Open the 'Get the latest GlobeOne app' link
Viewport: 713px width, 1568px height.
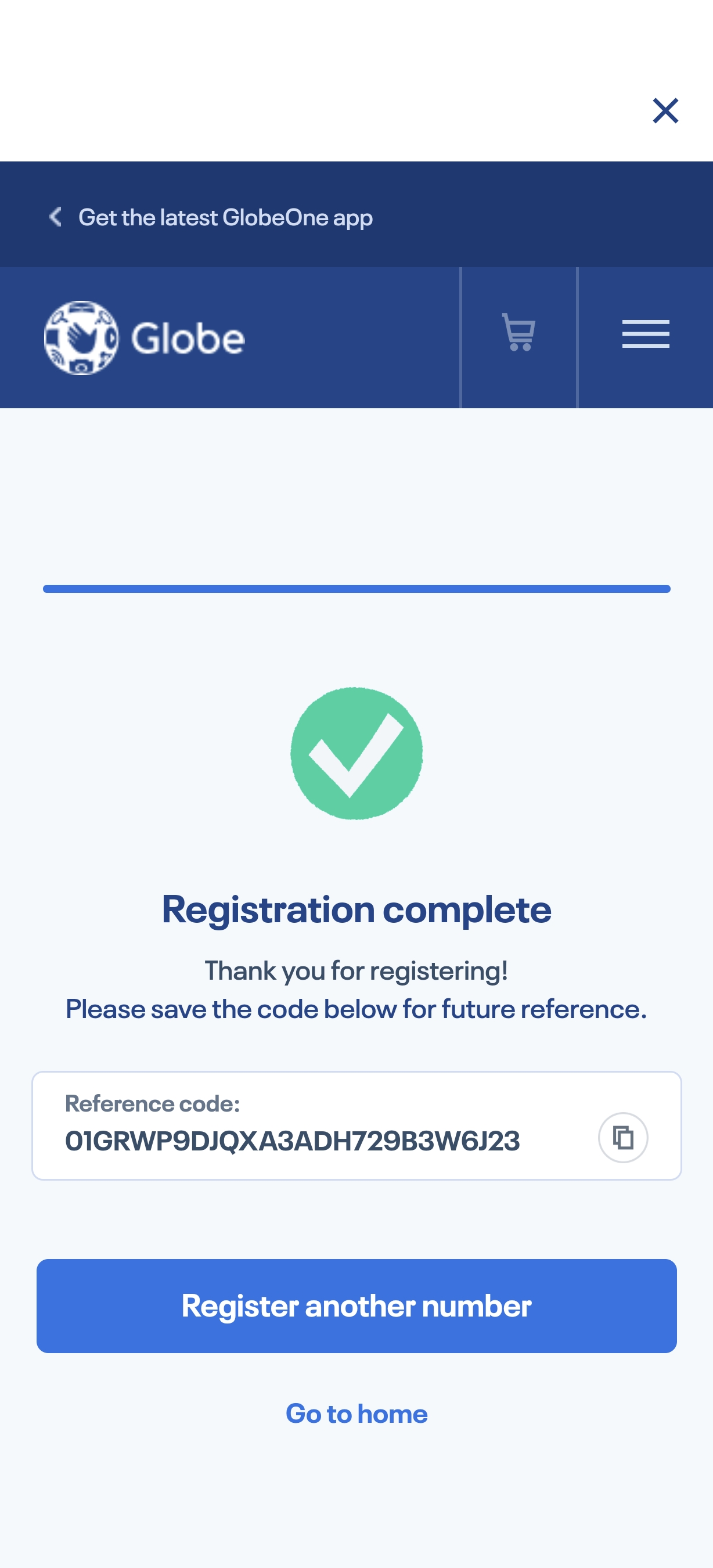[225, 217]
